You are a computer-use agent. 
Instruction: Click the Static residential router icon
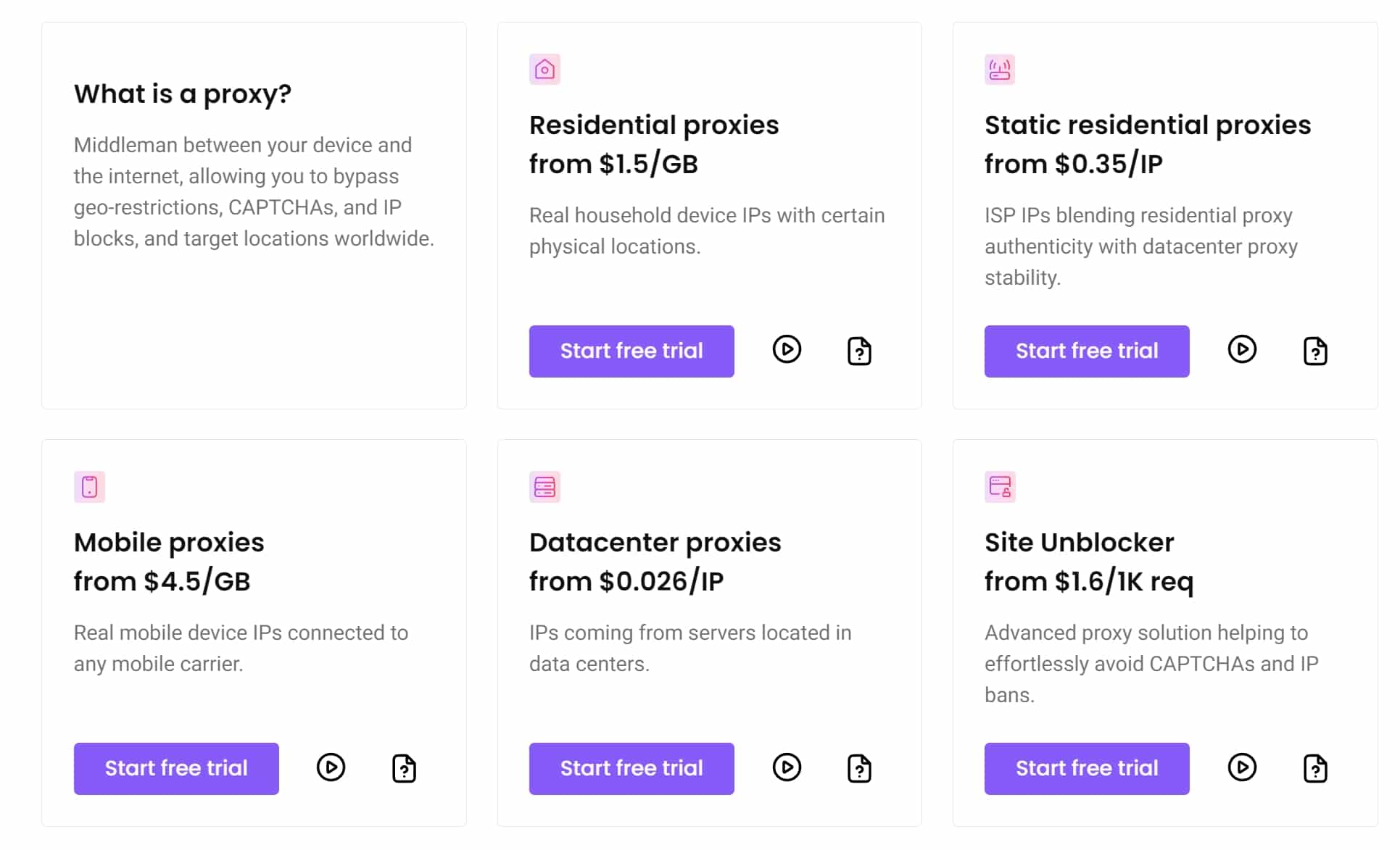click(x=1000, y=70)
